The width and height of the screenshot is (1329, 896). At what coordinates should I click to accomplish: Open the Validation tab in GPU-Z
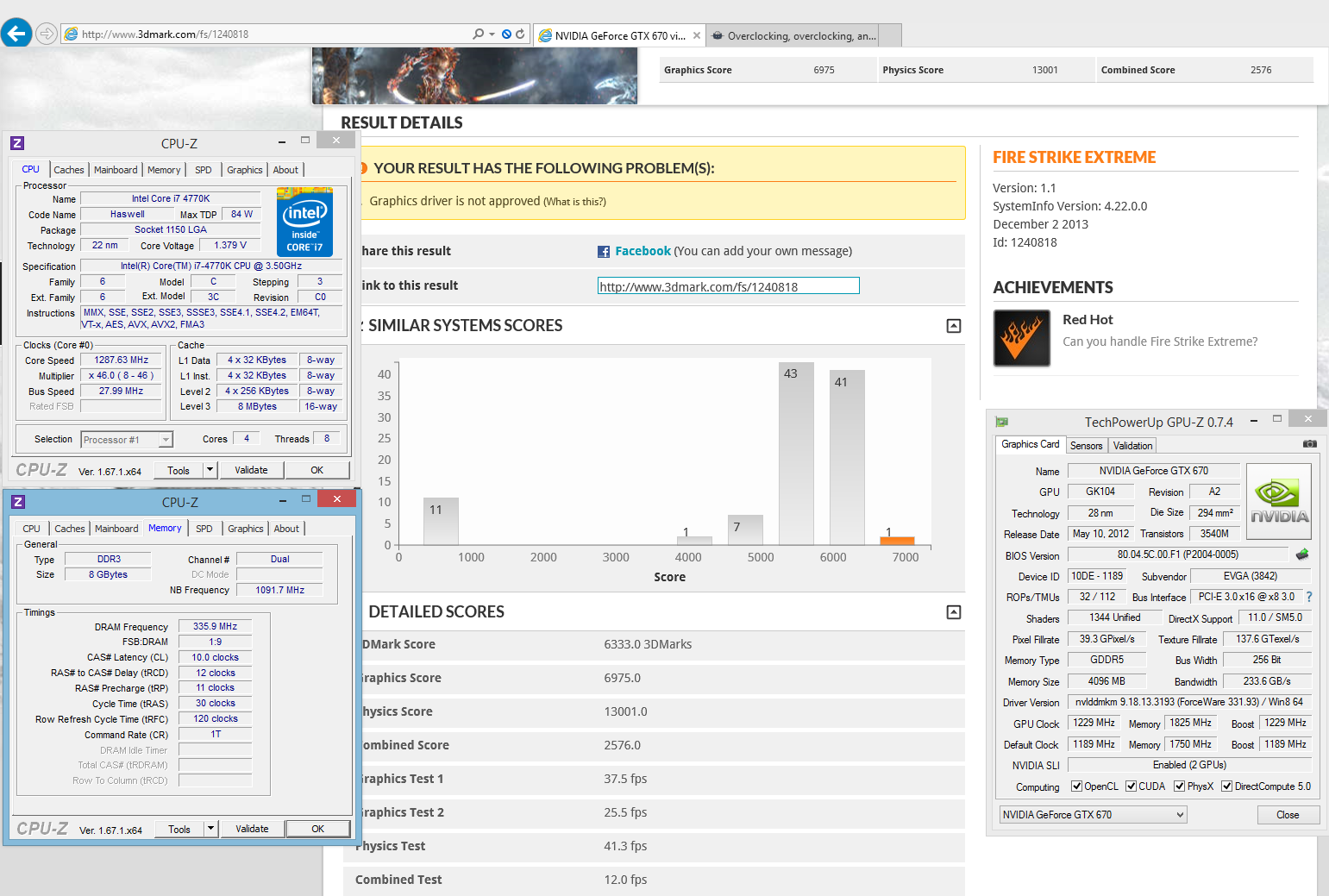(x=1132, y=446)
